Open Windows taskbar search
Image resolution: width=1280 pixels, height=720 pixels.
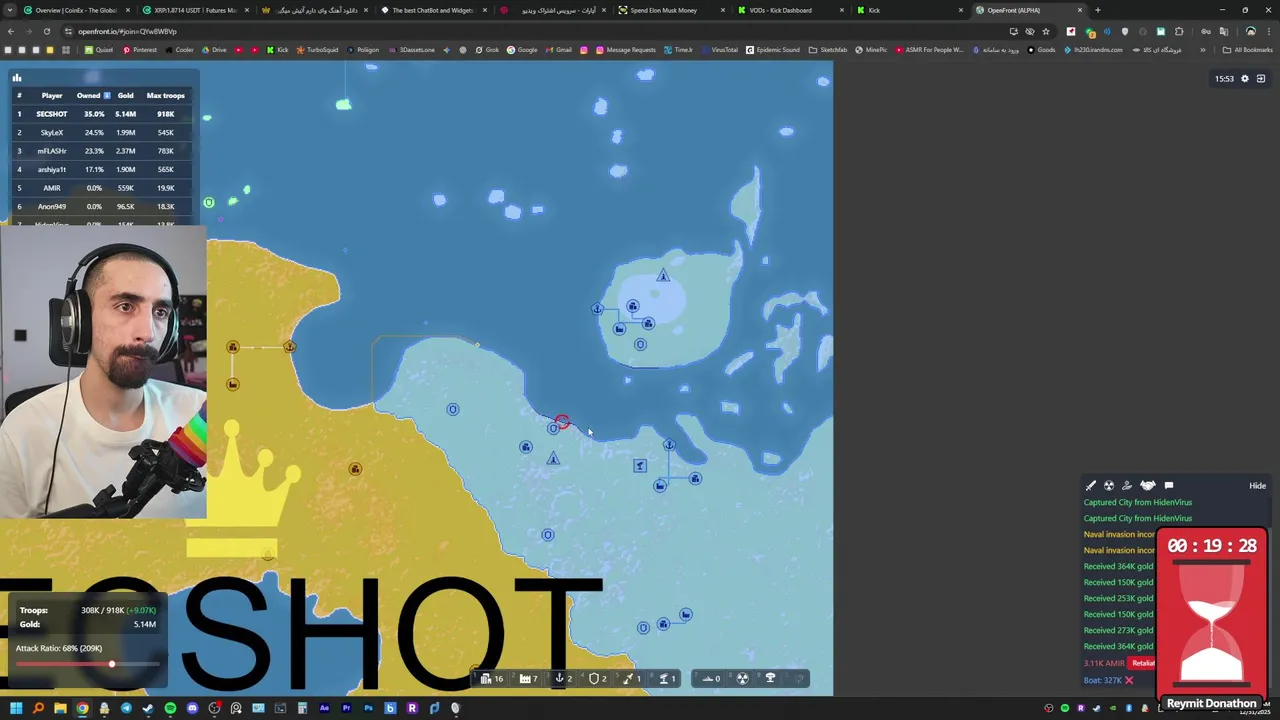38,709
